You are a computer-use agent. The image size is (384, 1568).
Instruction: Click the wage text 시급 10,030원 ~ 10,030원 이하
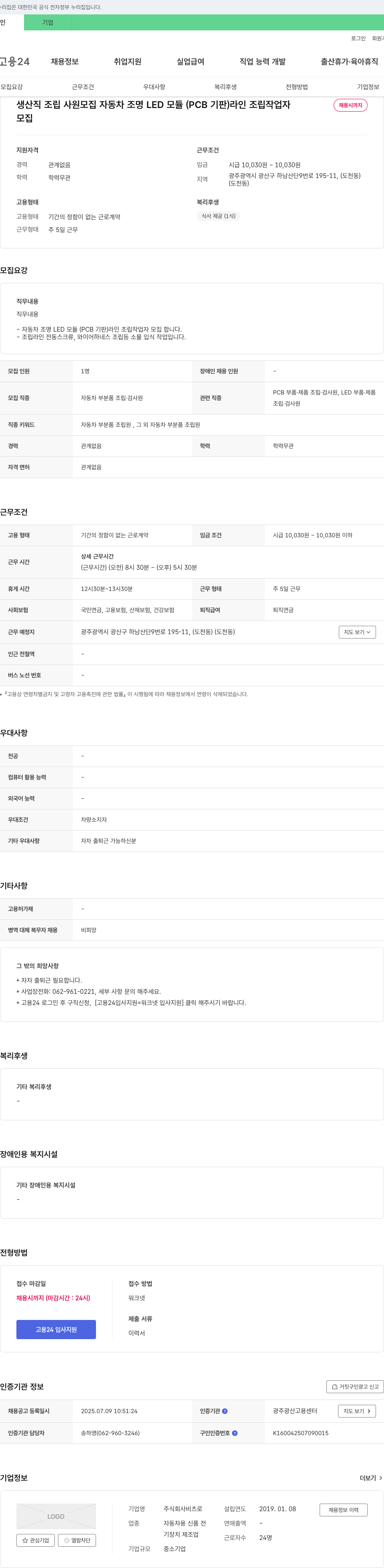click(x=312, y=535)
